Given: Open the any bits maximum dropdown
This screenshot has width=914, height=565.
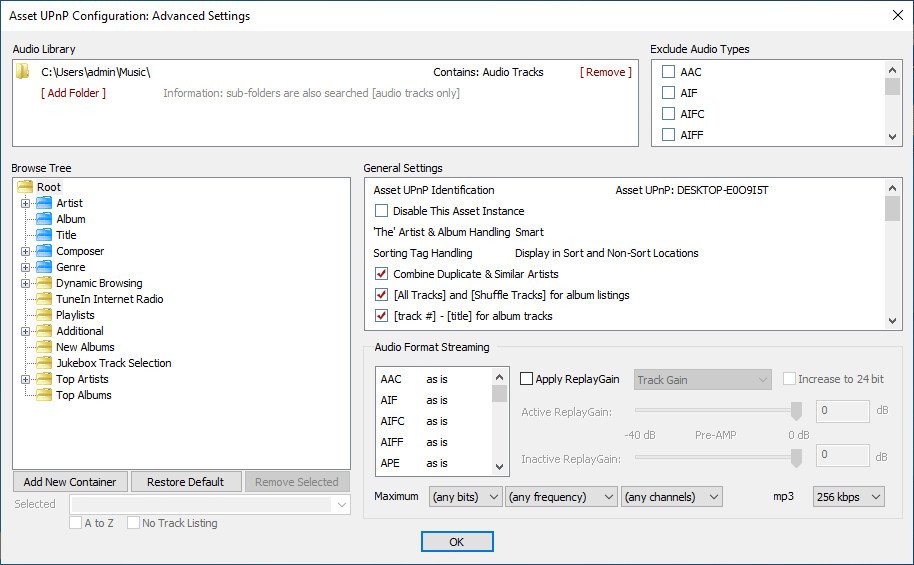Looking at the screenshot, I should coord(465,497).
